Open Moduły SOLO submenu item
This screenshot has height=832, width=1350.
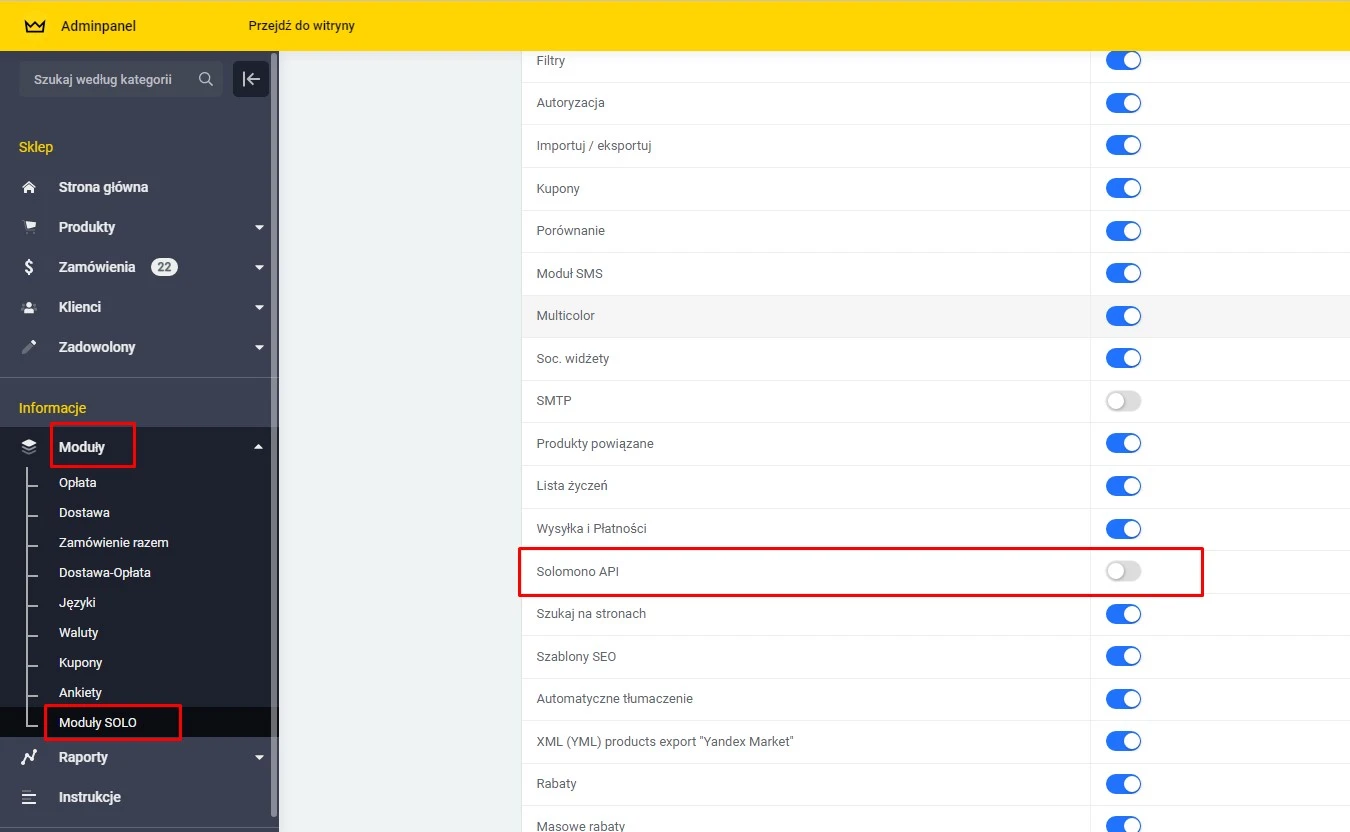point(98,722)
